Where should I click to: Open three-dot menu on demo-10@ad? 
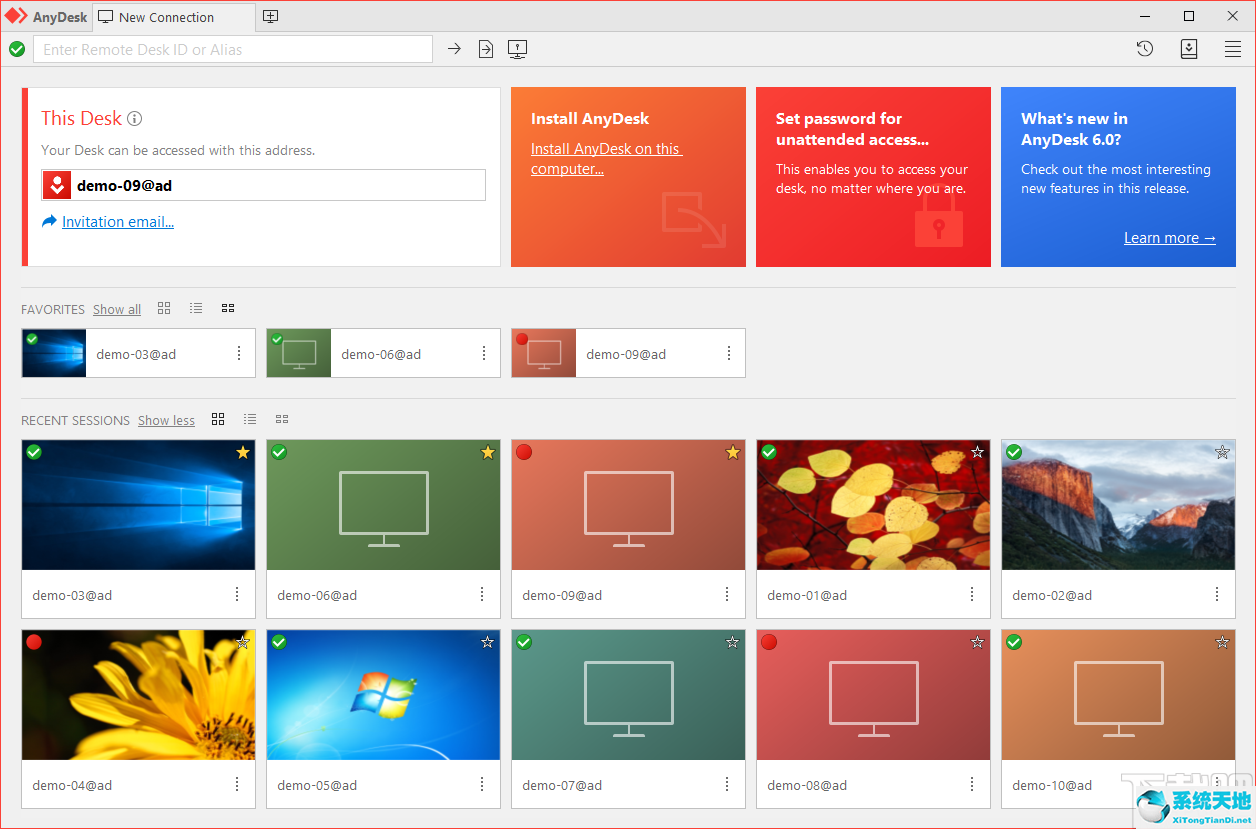point(1217,784)
